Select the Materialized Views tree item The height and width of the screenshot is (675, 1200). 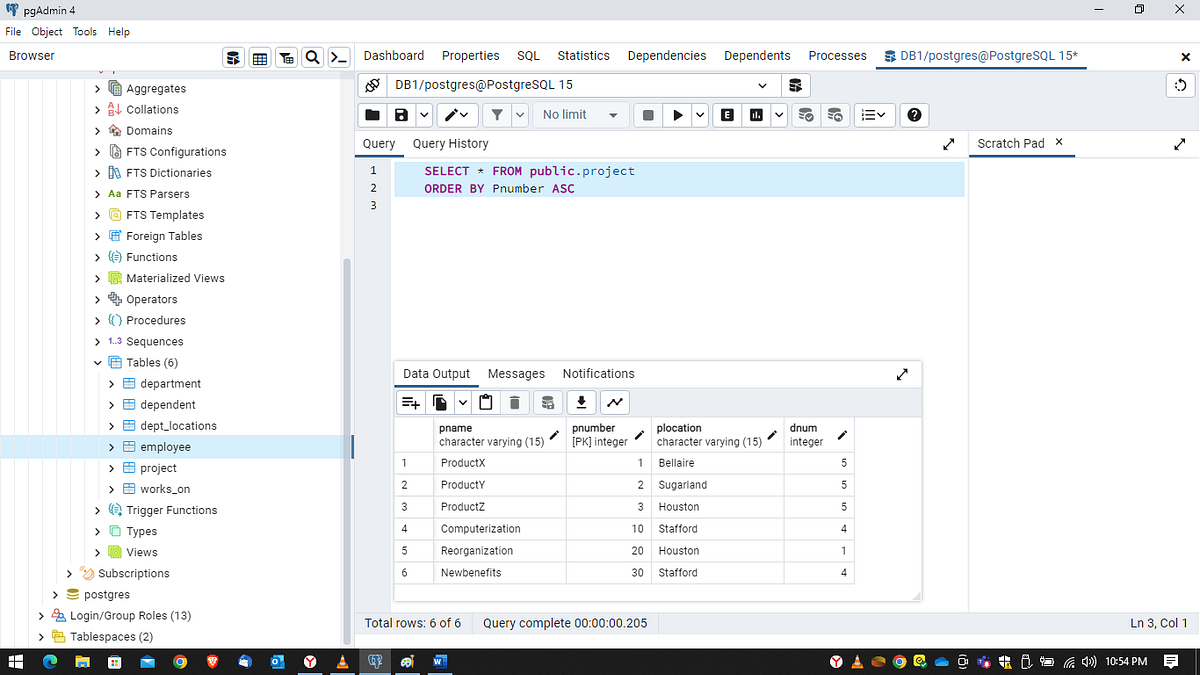[x=175, y=278]
